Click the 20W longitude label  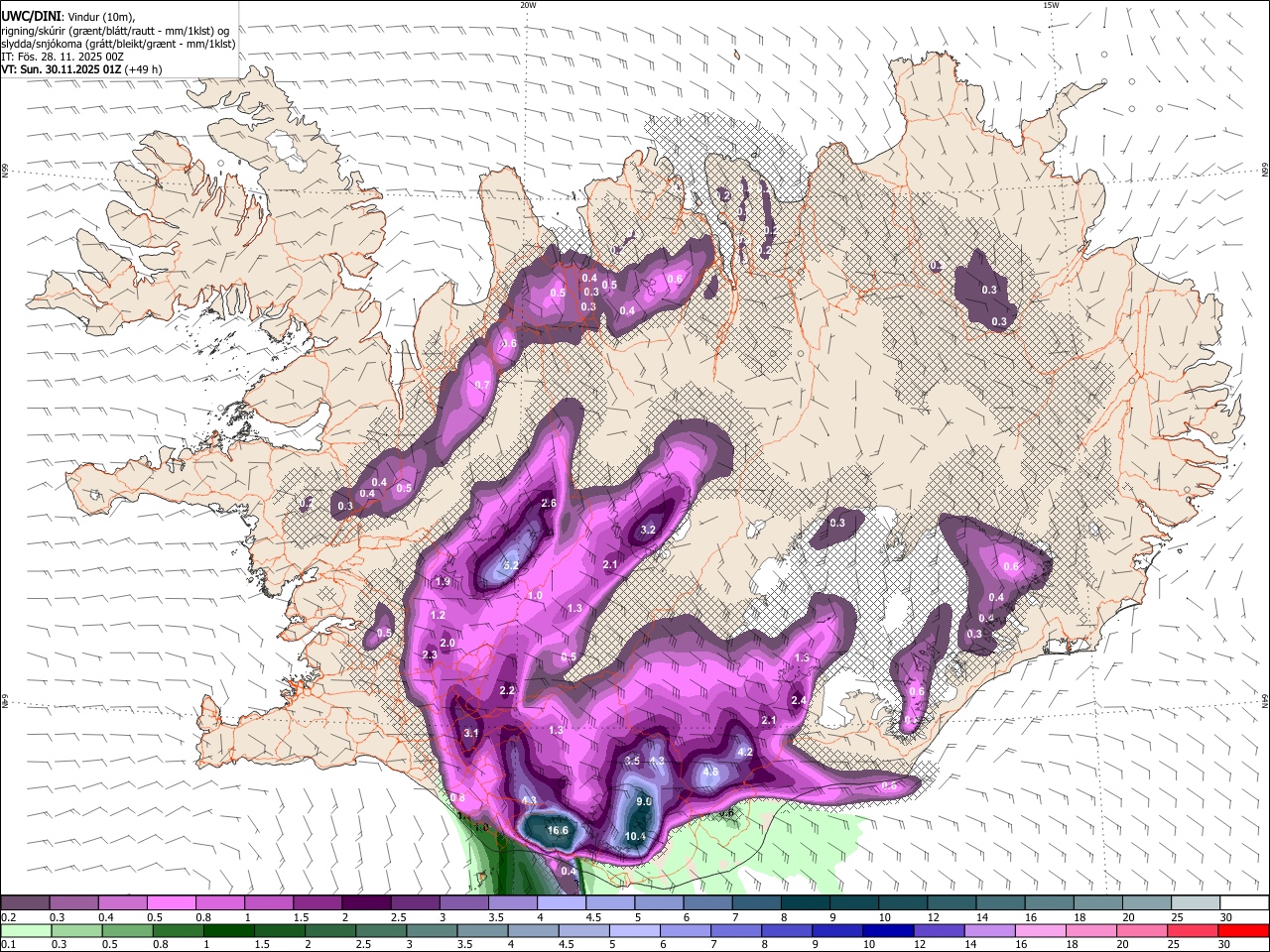528,5
